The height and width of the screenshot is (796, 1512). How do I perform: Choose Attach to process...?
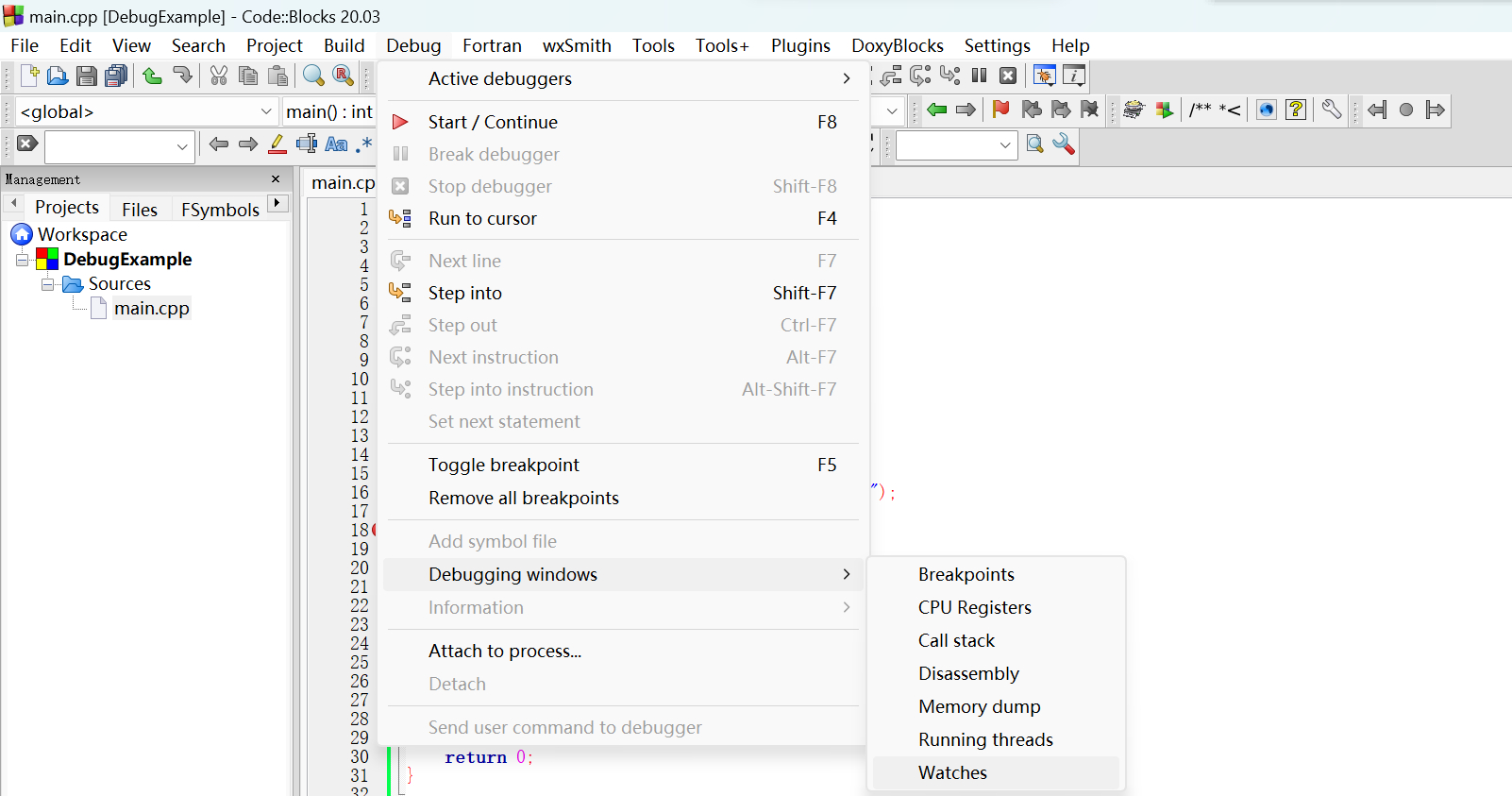pyautogui.click(x=623, y=651)
